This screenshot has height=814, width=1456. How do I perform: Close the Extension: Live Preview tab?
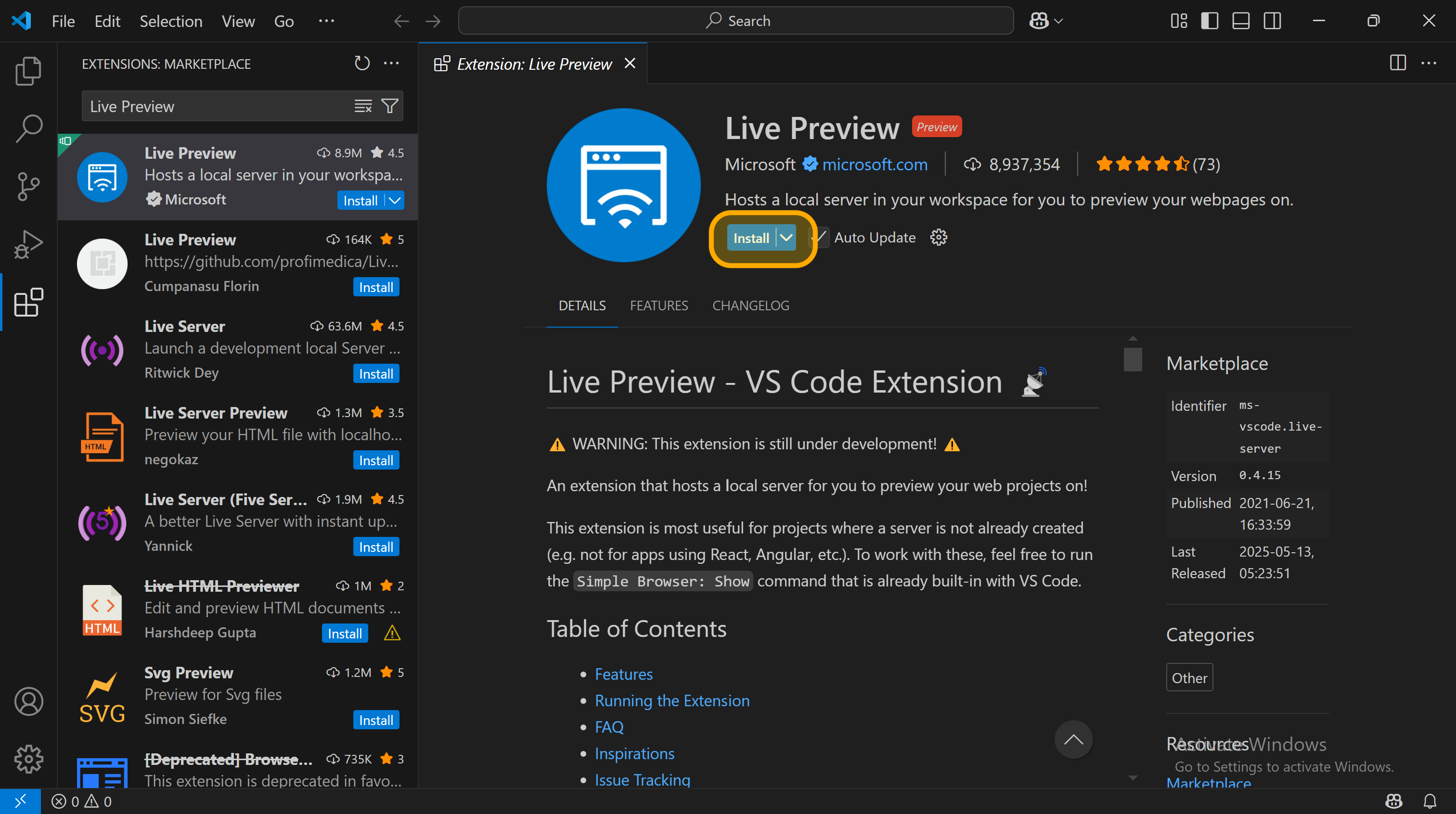pos(630,64)
